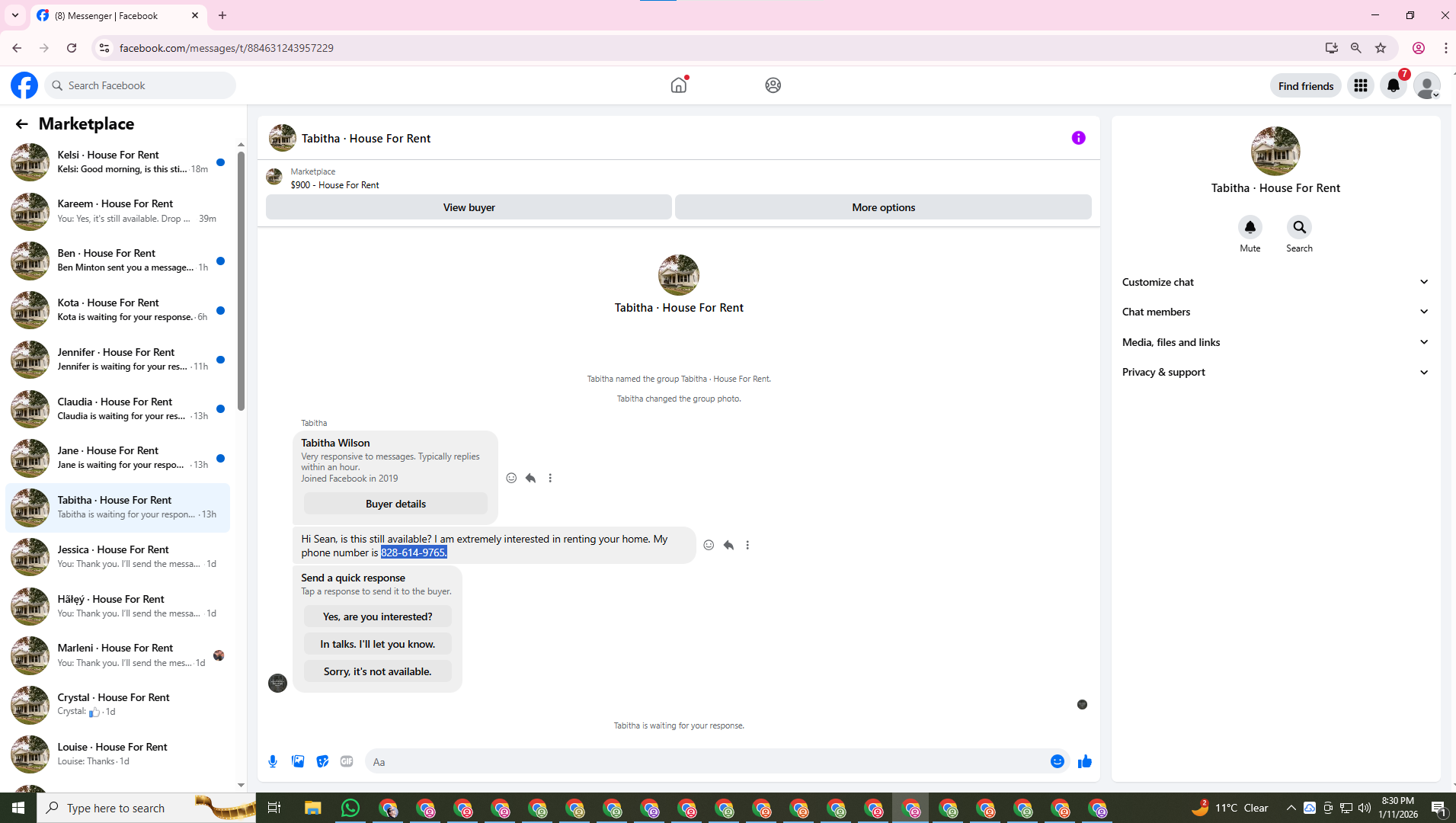Open the Groups icon in top navigation
The image size is (1456, 823).
pos(773,85)
